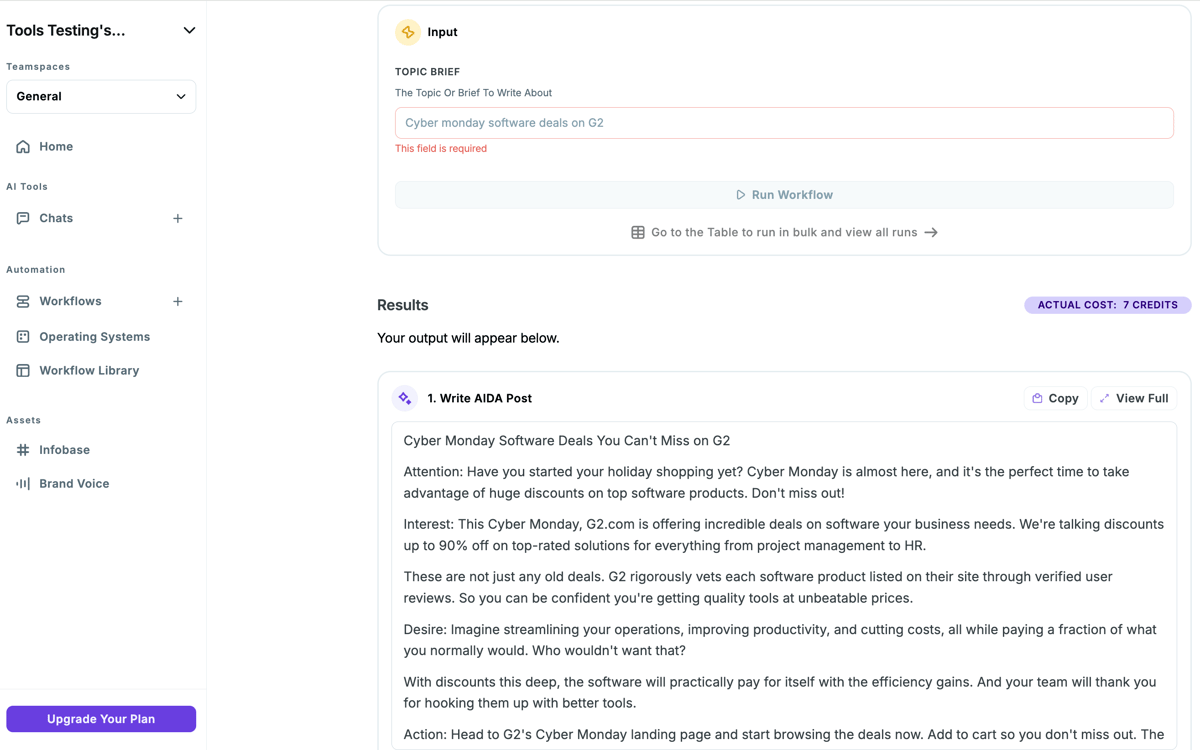1200x750 pixels.
Task: Expand the Workflows list with plus button
Action: pos(178,301)
